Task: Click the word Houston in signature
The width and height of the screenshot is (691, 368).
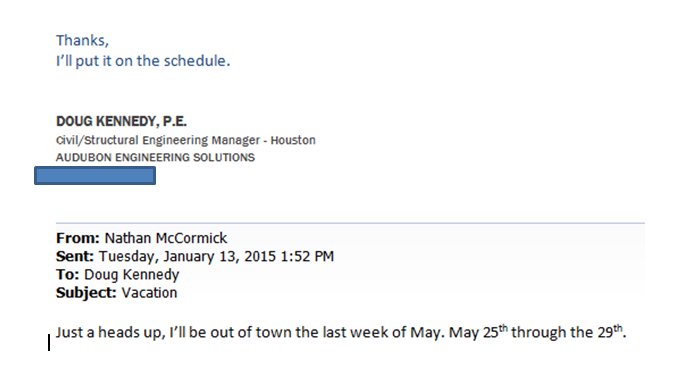Action: (293, 140)
